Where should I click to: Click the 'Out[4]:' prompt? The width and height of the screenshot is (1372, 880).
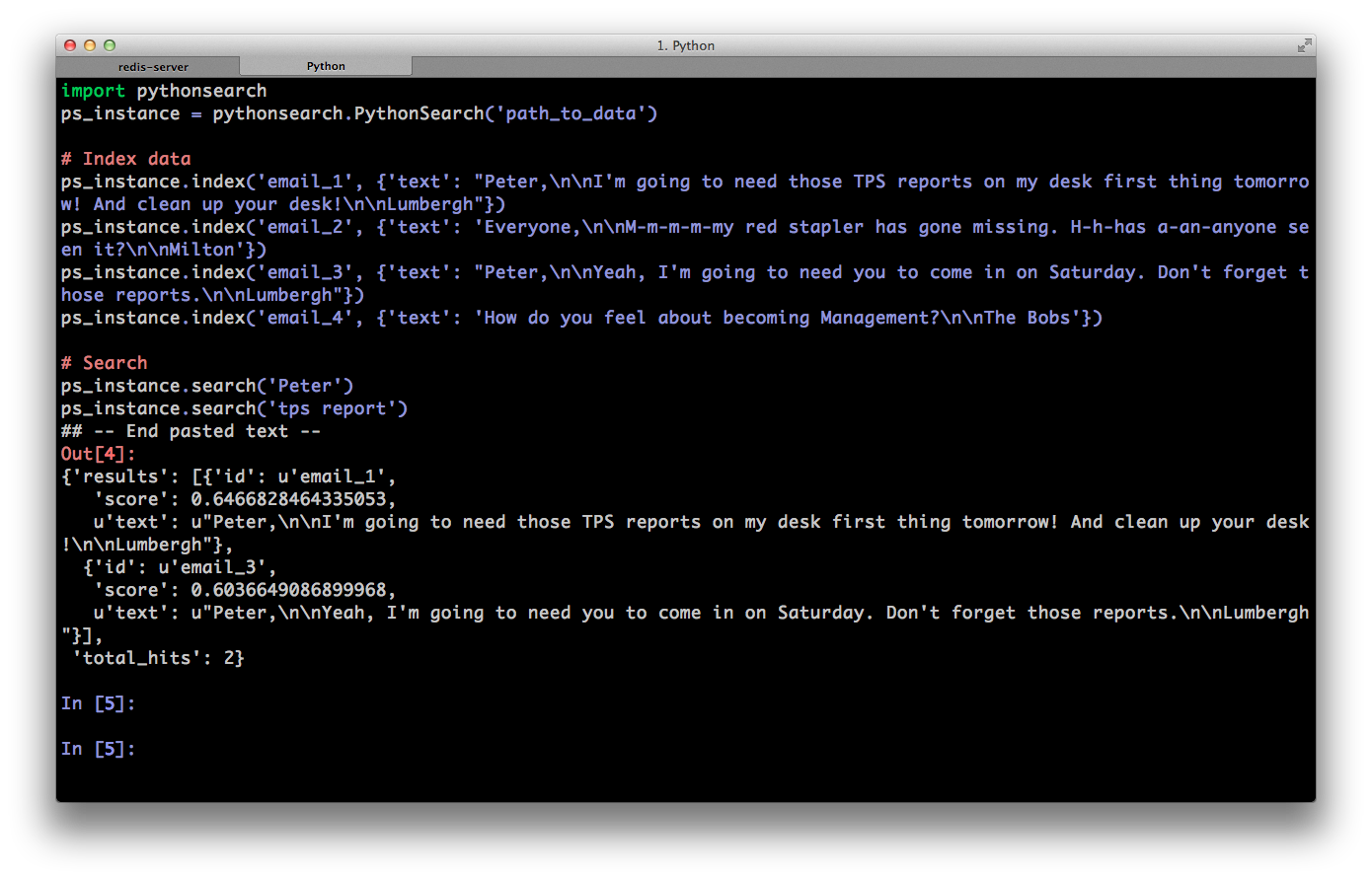click(x=99, y=454)
